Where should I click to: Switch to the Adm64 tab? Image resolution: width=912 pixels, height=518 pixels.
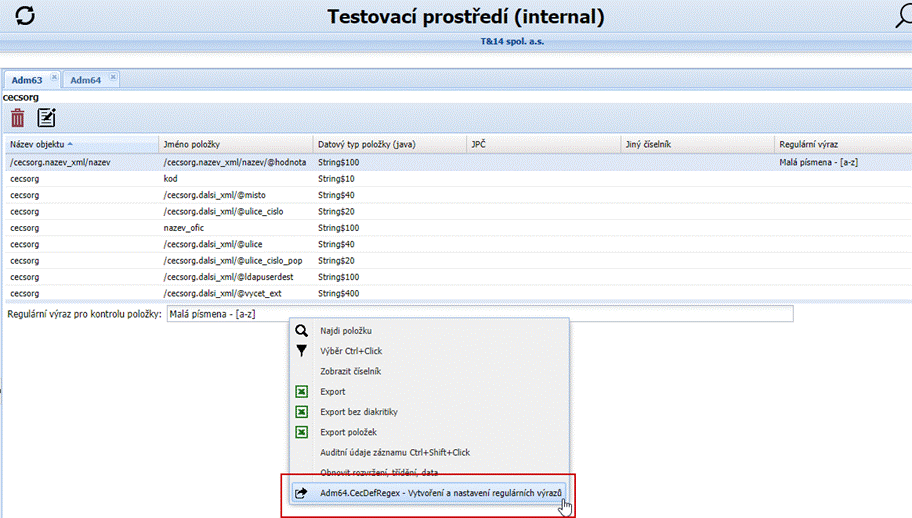tap(86, 79)
